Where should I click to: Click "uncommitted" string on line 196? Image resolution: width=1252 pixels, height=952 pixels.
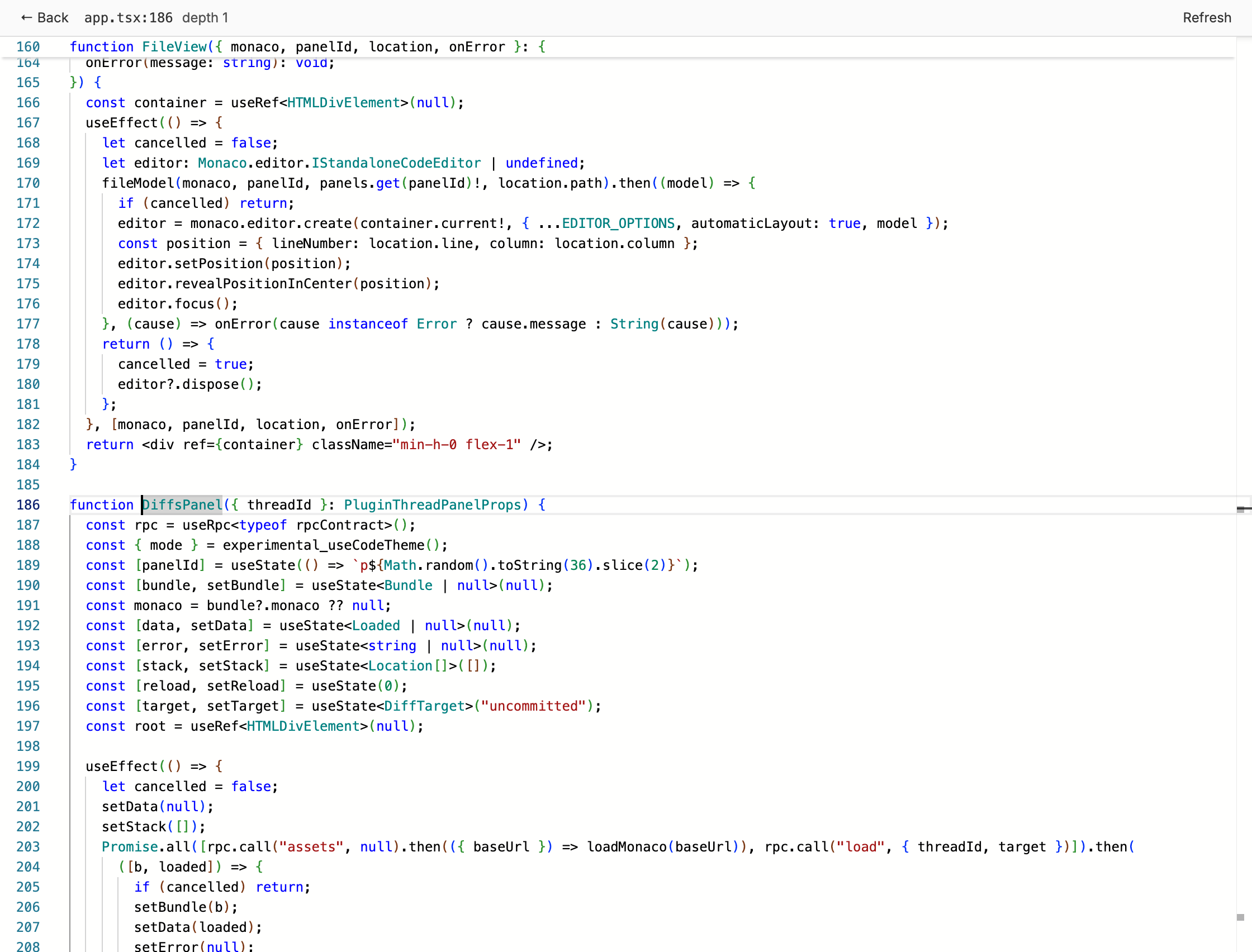coord(533,706)
